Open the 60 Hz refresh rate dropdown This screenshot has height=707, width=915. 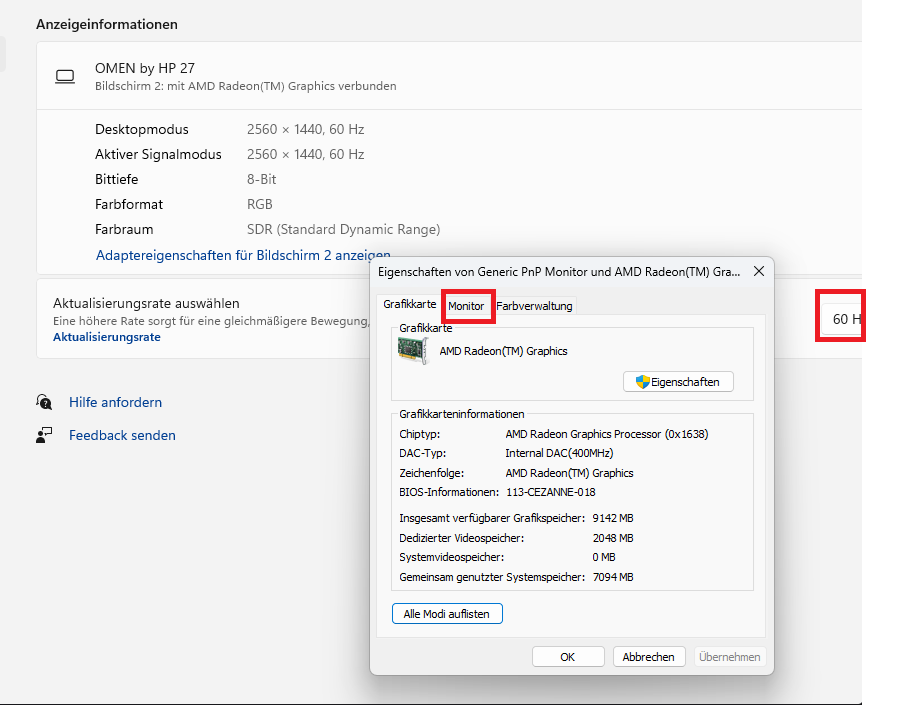coord(841,319)
